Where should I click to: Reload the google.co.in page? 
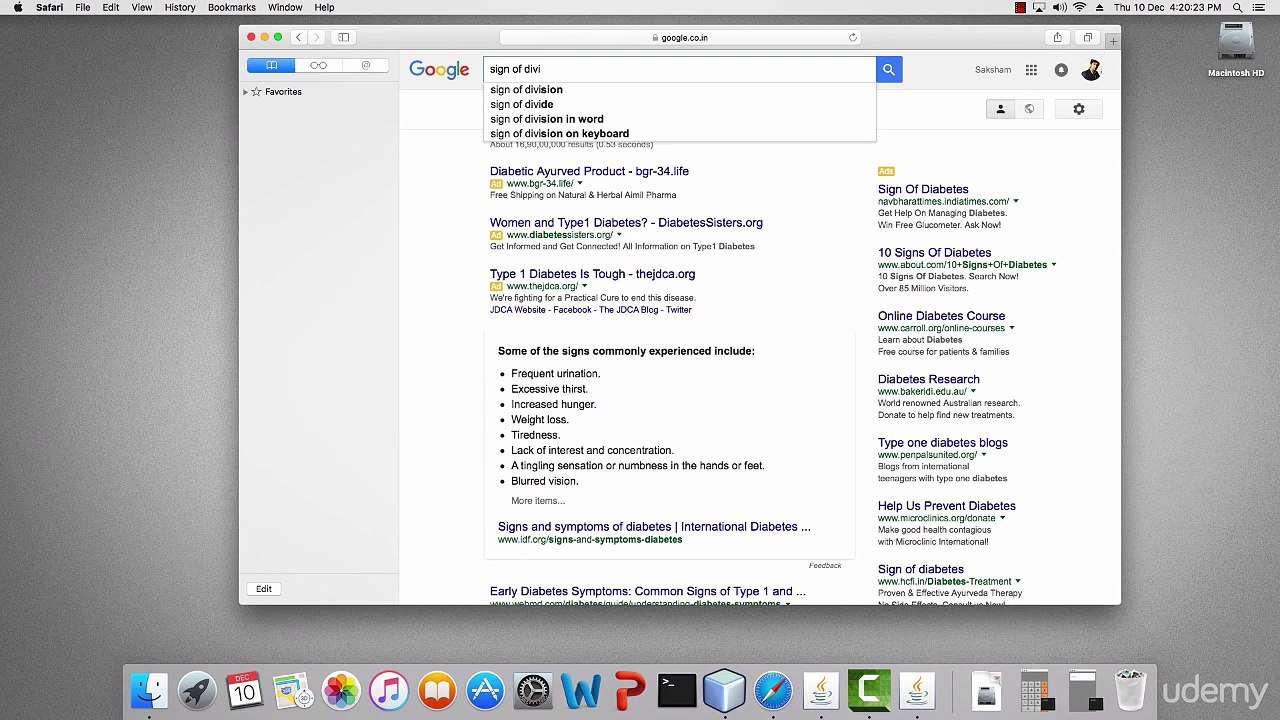[x=853, y=38]
